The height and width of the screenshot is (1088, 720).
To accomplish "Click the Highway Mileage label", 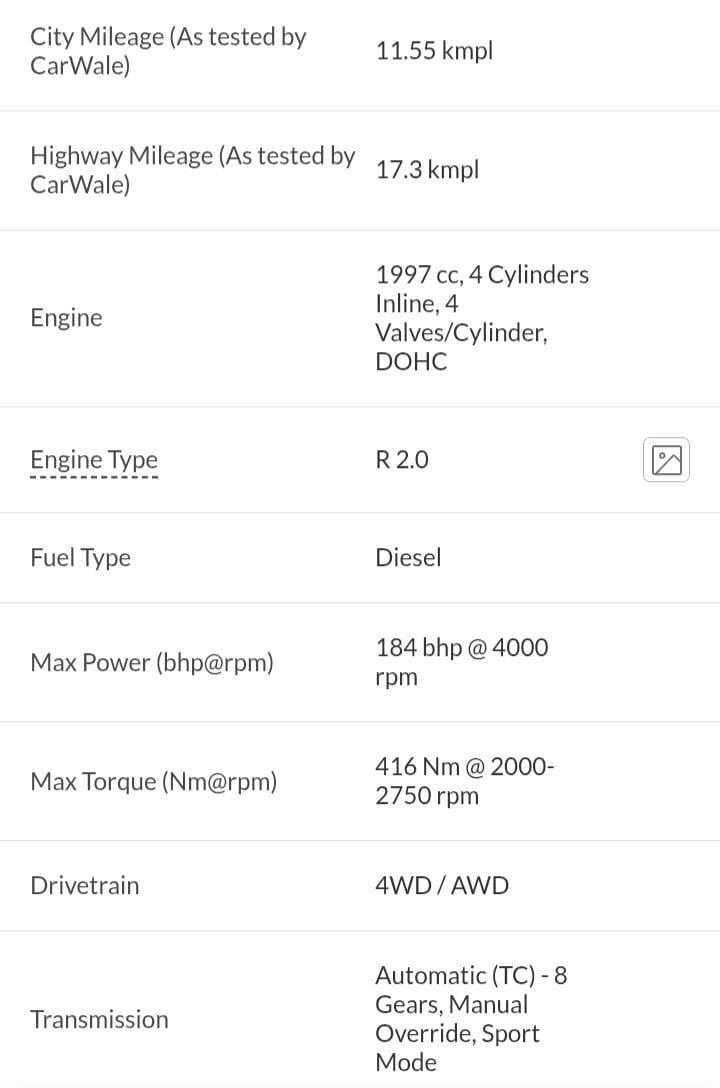I will [192, 170].
